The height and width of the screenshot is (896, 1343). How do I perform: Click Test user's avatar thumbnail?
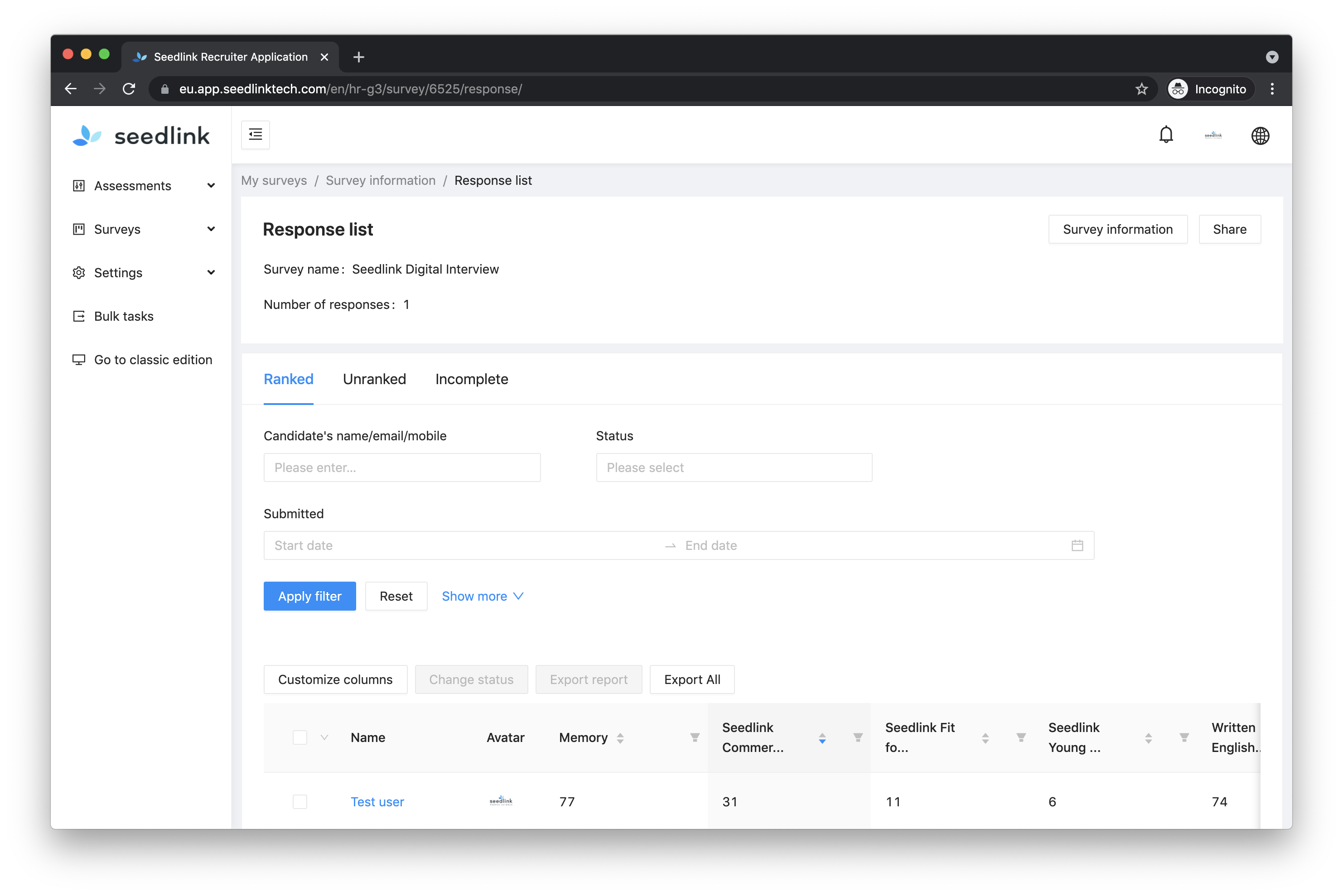tap(501, 801)
